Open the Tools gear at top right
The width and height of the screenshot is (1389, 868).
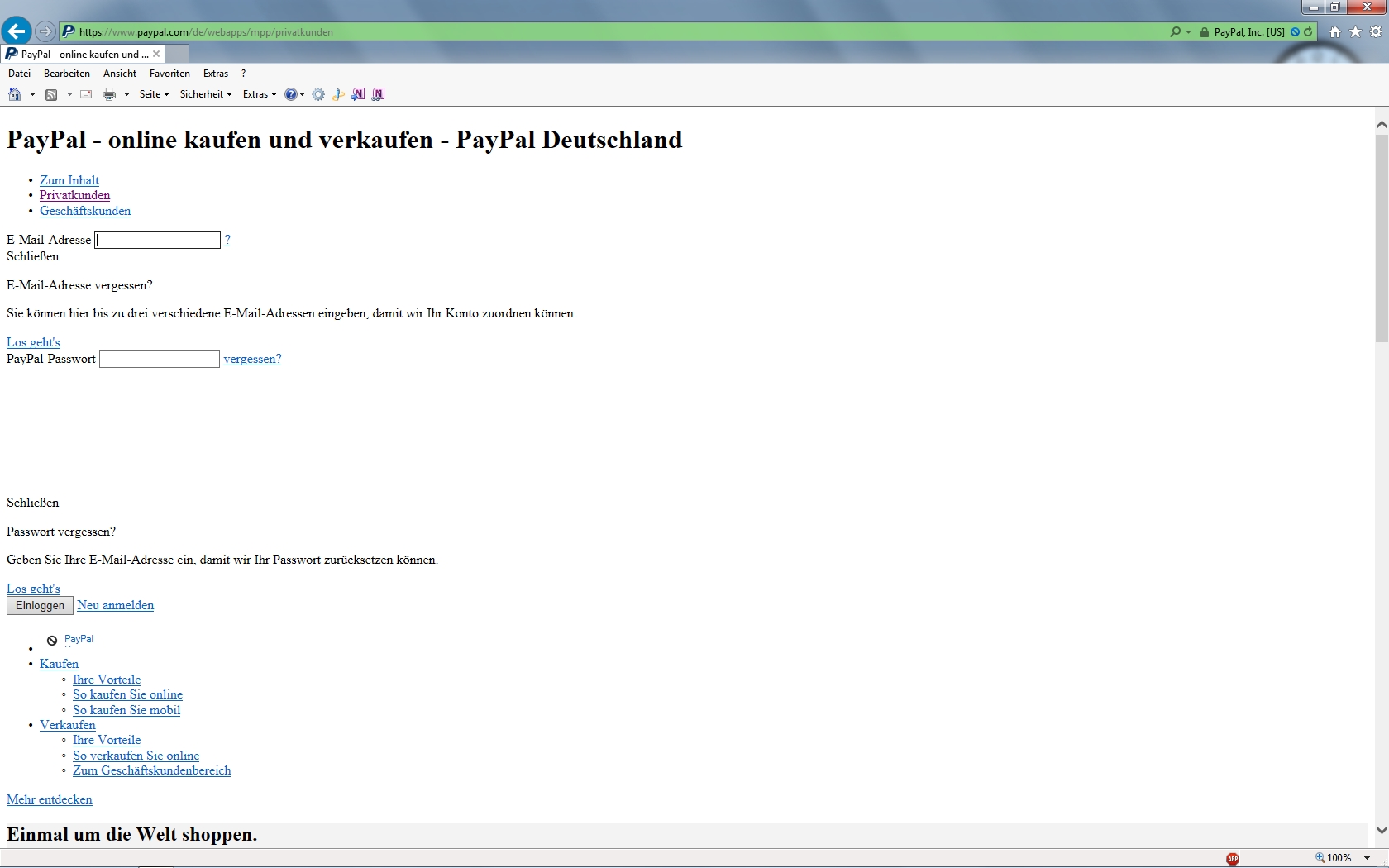pos(1376,31)
